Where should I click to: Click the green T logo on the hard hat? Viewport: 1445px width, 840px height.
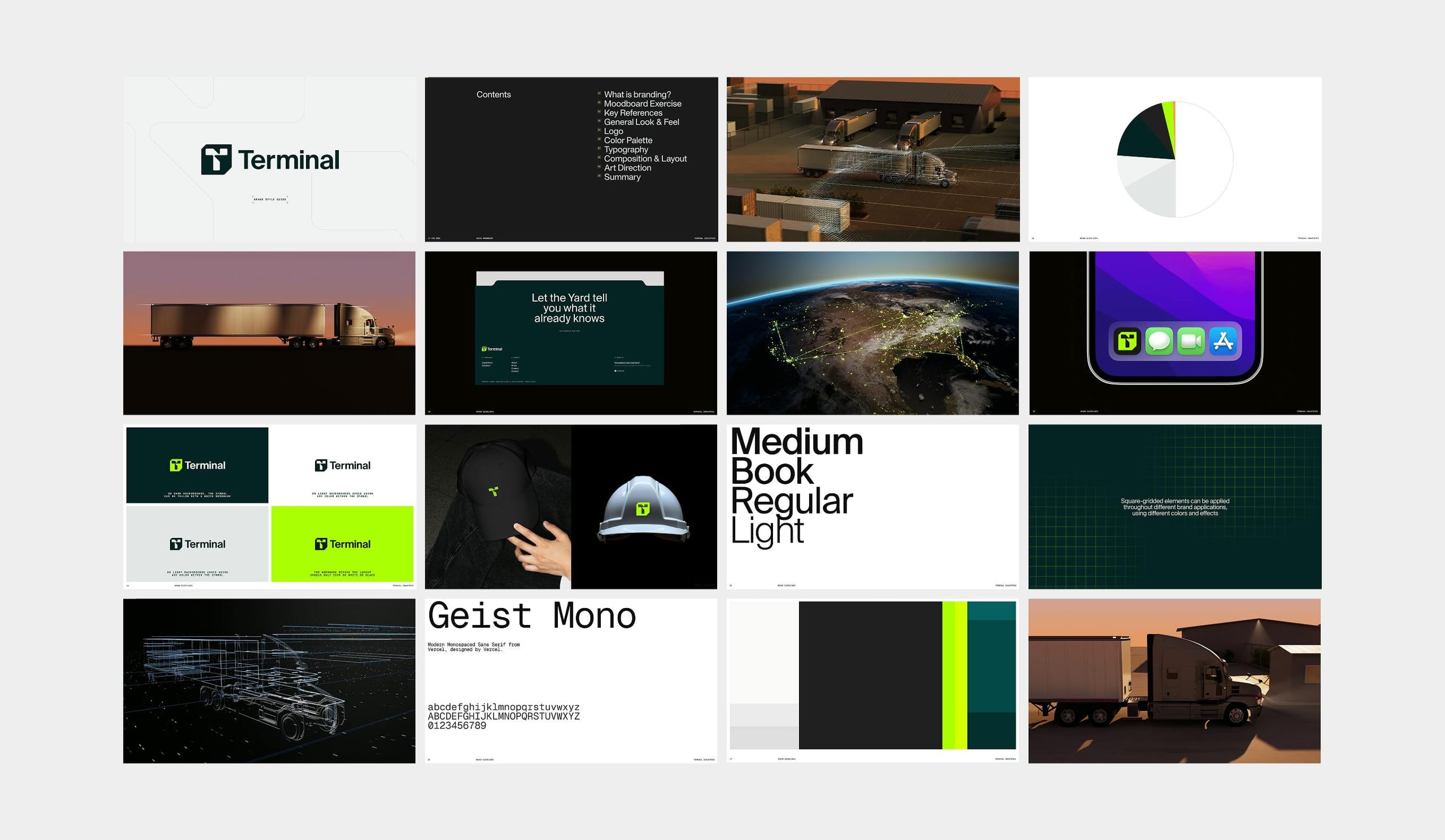(x=643, y=509)
